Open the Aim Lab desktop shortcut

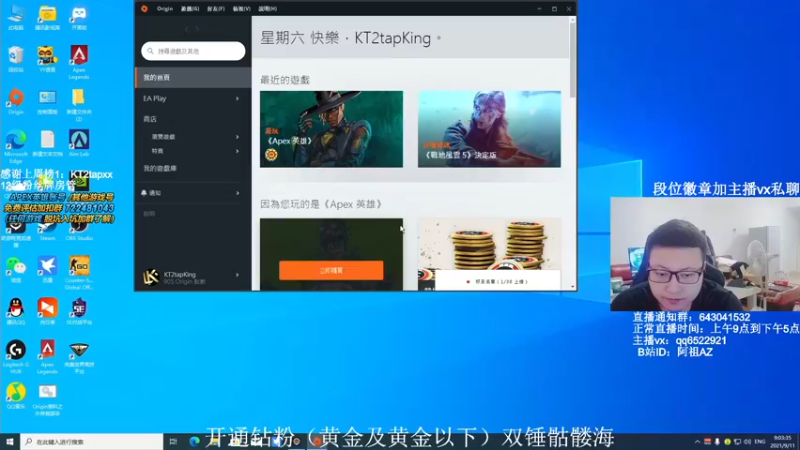pos(79,144)
